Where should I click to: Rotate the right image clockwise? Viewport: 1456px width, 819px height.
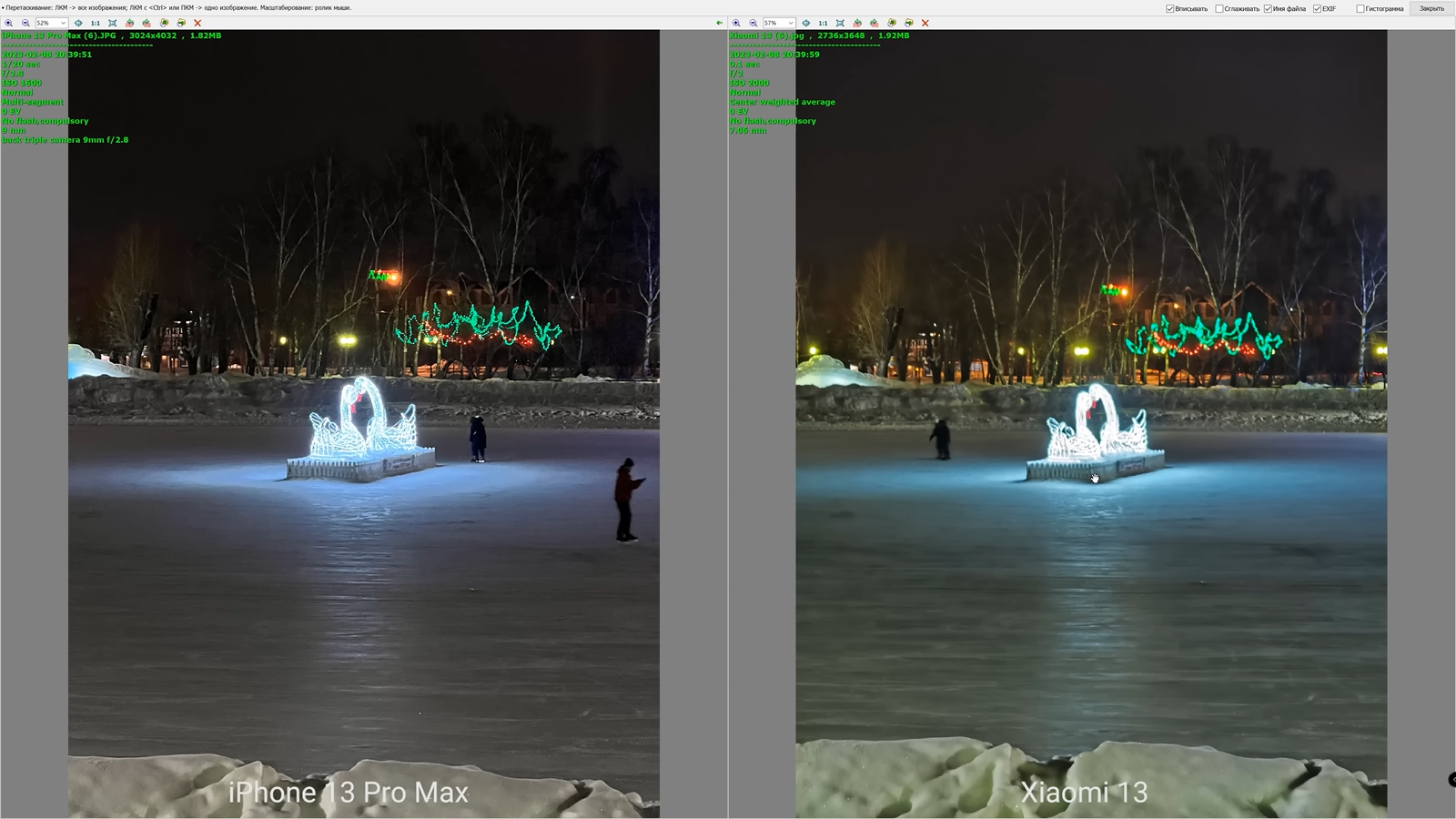(875, 23)
